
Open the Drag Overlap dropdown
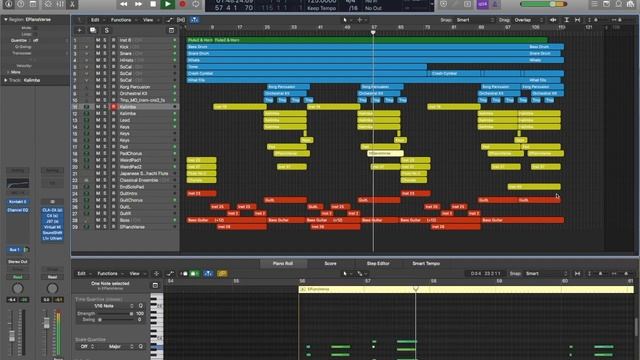[x=529, y=20]
